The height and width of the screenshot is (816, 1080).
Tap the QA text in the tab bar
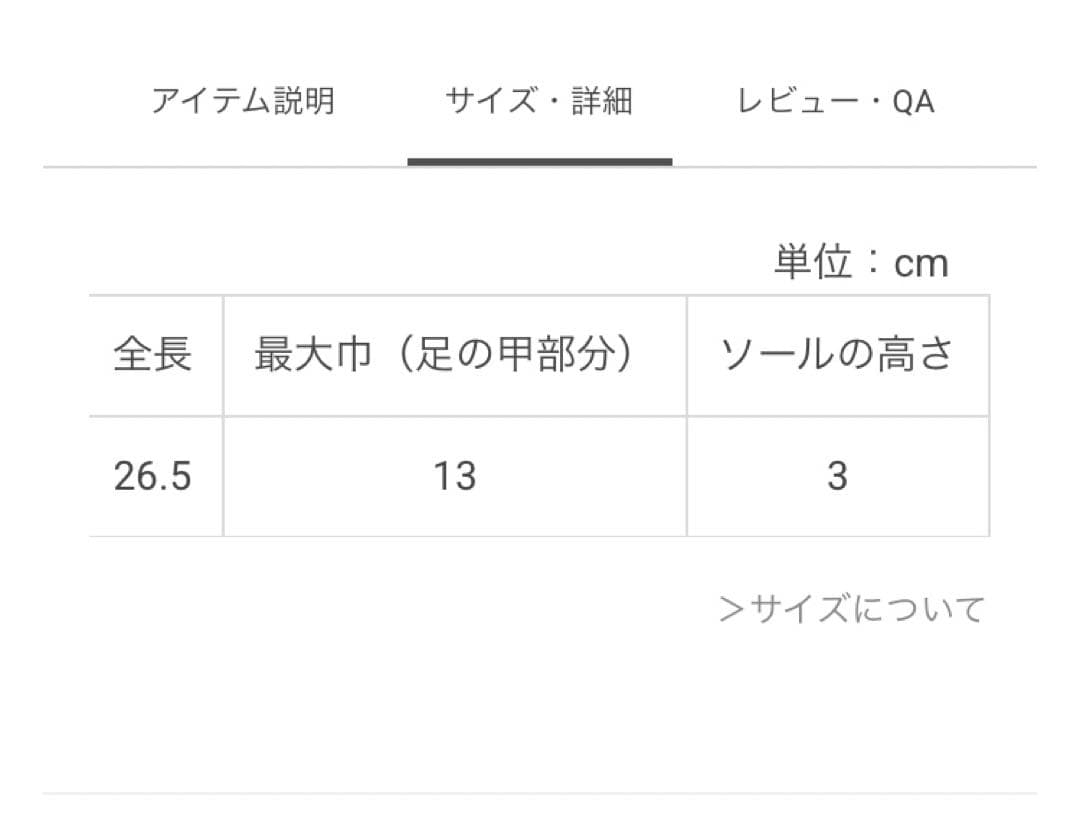(913, 101)
